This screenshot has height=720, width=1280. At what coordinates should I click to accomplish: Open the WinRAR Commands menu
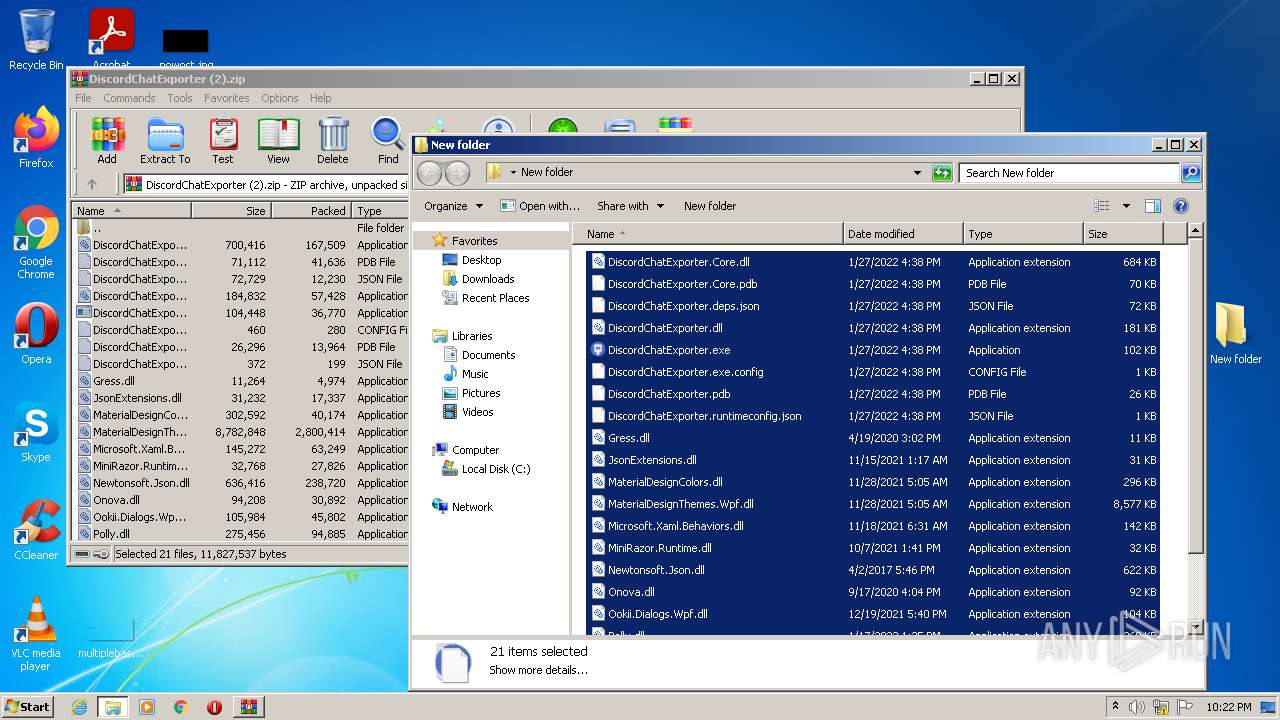(x=129, y=98)
